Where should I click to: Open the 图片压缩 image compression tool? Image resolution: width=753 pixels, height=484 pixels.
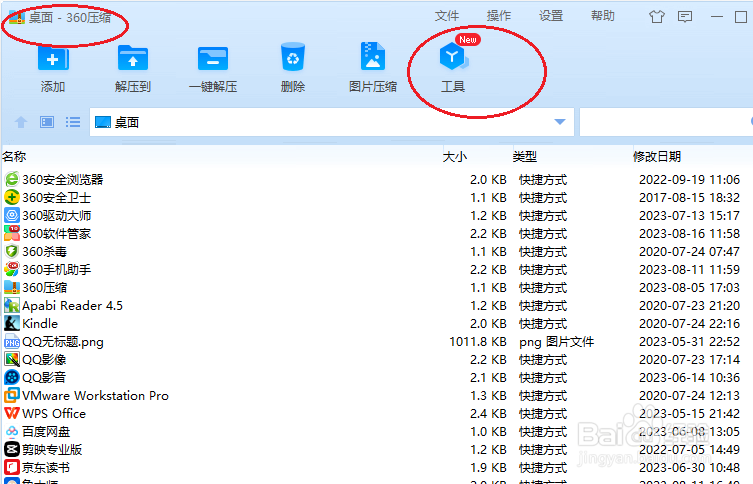click(373, 57)
